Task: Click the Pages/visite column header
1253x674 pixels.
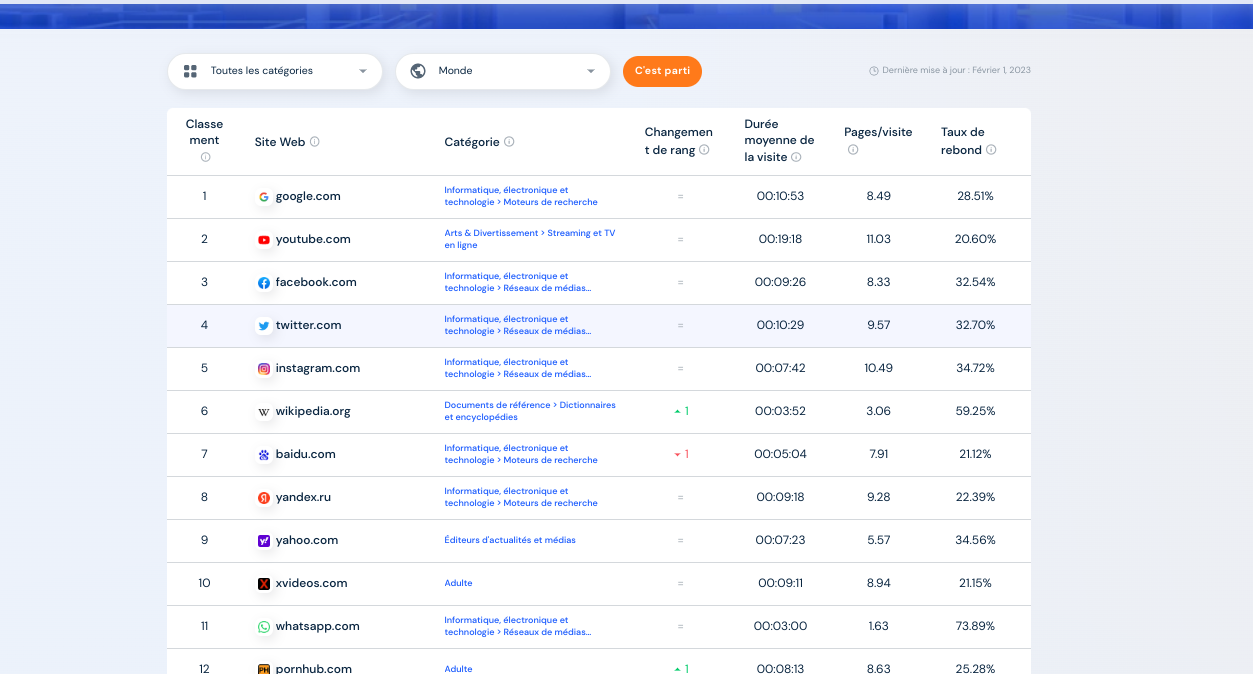Action: [x=878, y=132]
